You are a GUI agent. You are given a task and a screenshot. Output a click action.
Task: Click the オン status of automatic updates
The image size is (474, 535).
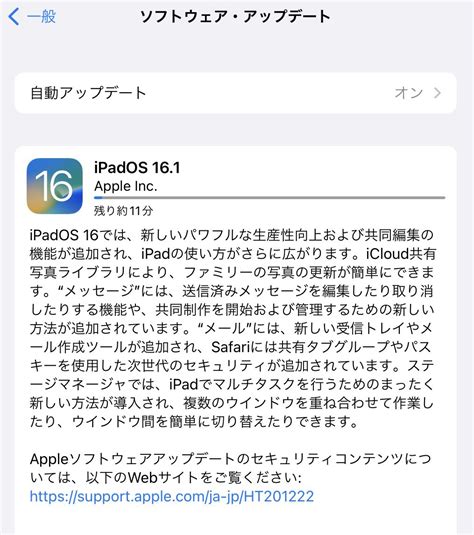tap(409, 93)
